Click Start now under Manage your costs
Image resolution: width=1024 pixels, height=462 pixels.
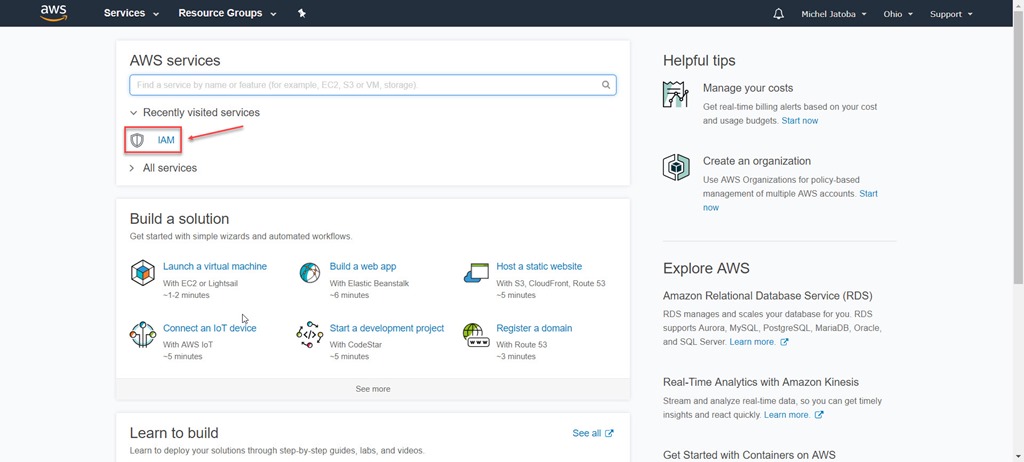click(800, 121)
